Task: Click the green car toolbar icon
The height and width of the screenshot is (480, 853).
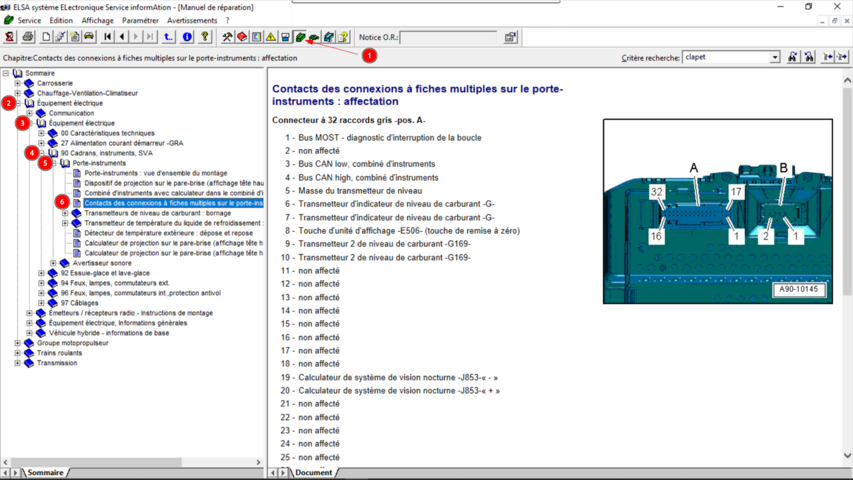Action: pos(314,37)
